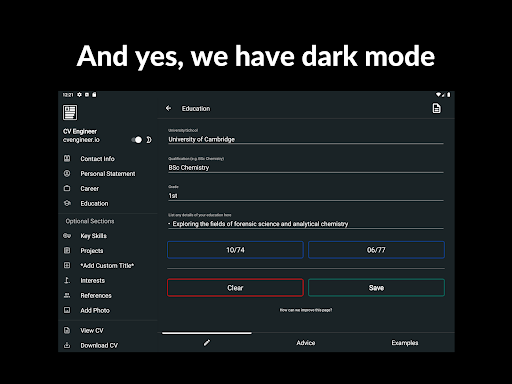512x384 pixels.
Task: Toggle the dark mode switch
Action: [x=137, y=140]
